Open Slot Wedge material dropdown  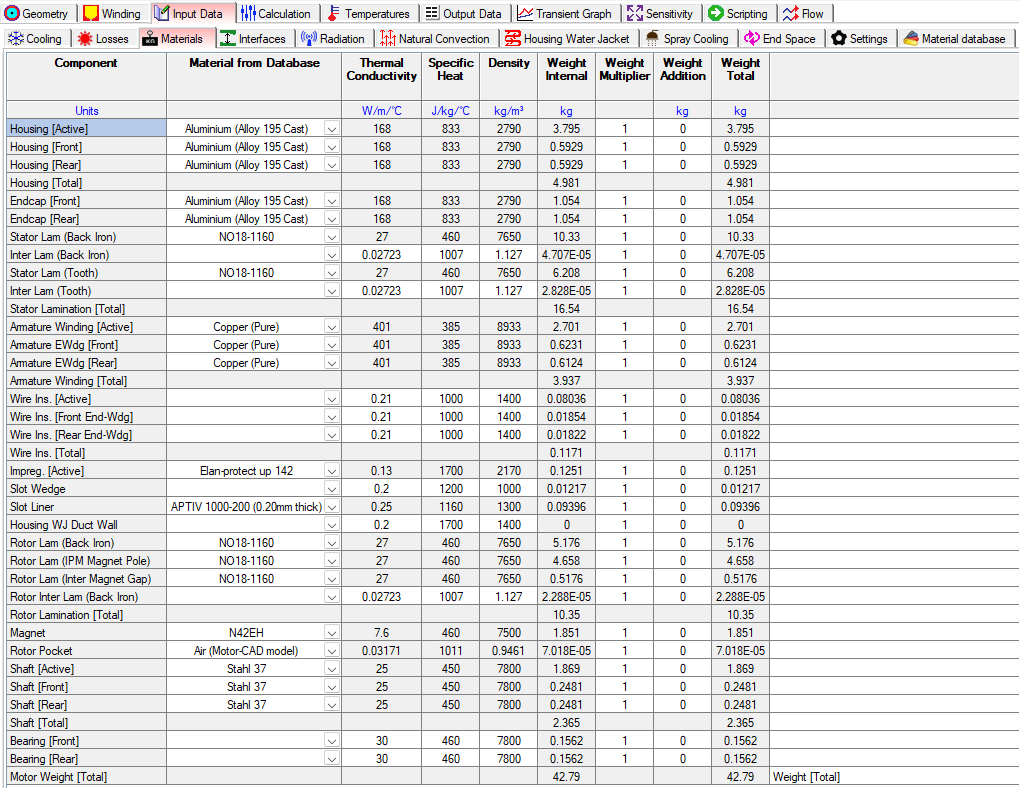331,489
